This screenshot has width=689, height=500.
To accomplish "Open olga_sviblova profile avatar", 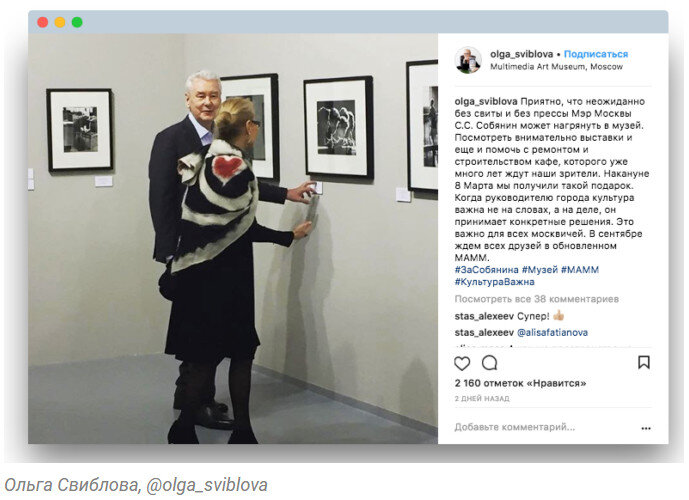I will click(468, 60).
